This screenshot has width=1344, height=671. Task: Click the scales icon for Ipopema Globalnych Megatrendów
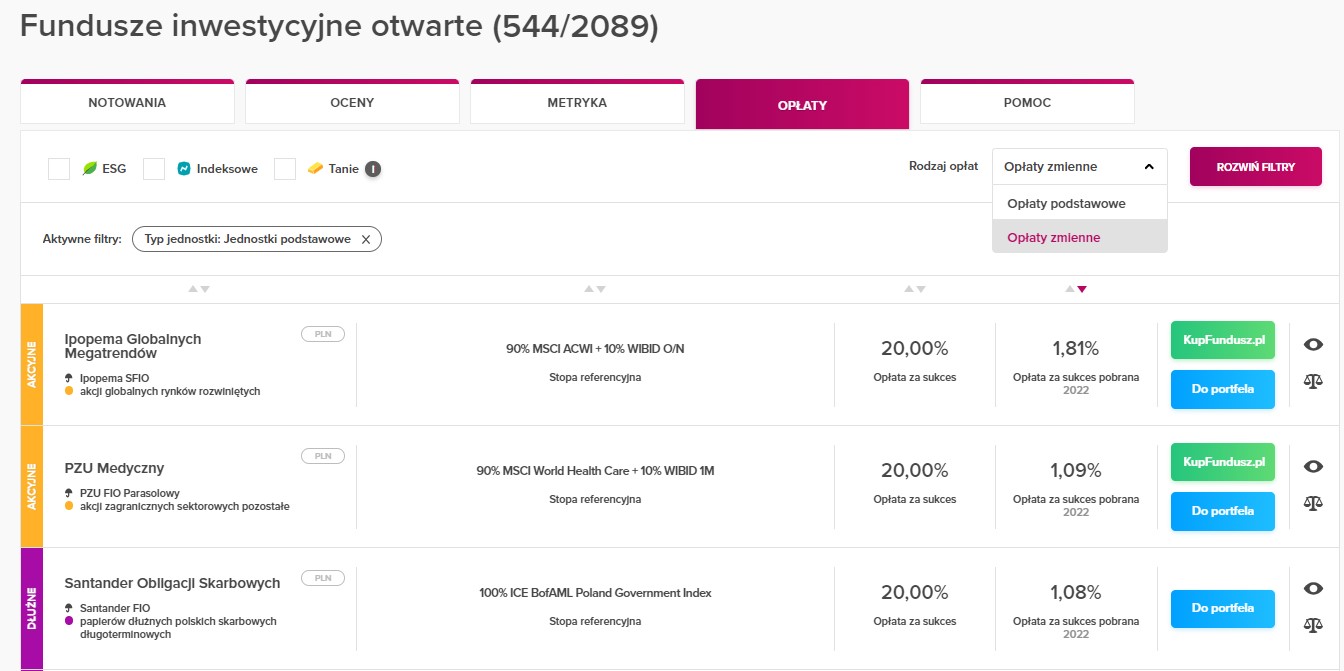[1313, 381]
